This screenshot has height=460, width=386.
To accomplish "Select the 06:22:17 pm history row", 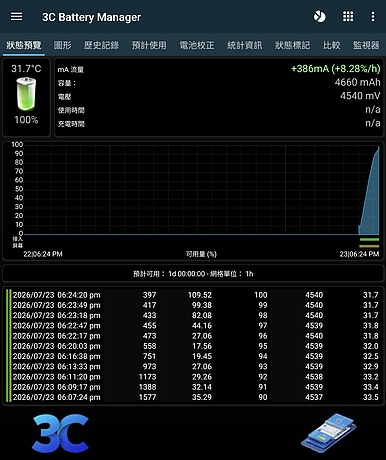I will tap(193, 336).
